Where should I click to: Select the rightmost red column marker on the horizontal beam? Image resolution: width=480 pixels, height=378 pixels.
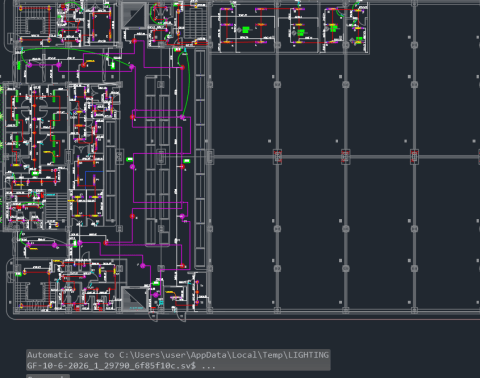click(x=414, y=156)
